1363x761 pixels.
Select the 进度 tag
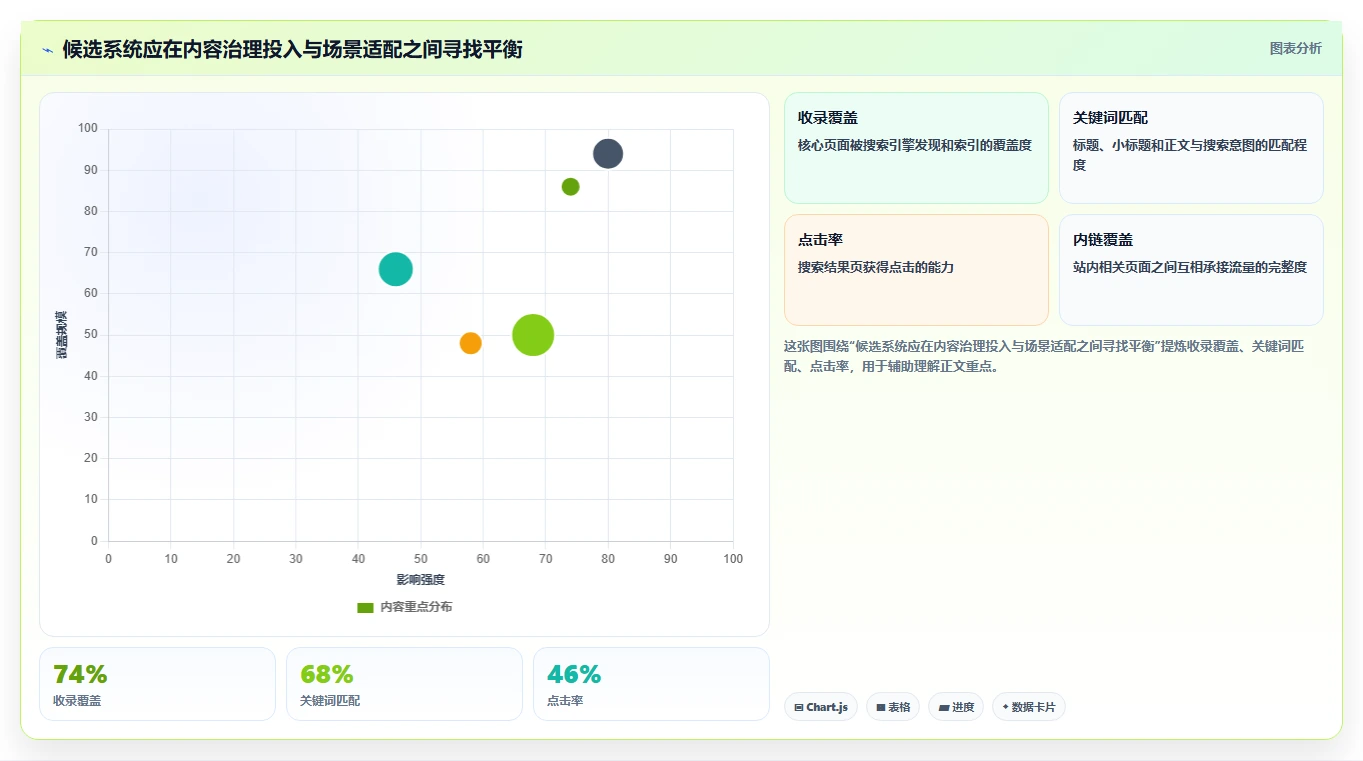(x=956, y=707)
